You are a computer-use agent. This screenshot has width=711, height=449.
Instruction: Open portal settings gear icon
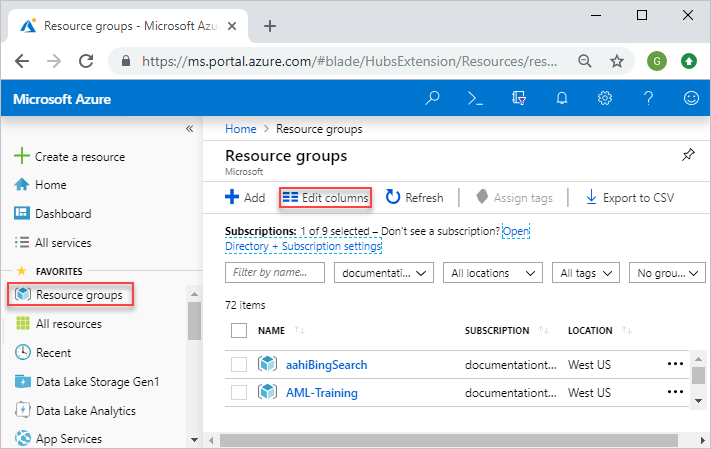[604, 98]
